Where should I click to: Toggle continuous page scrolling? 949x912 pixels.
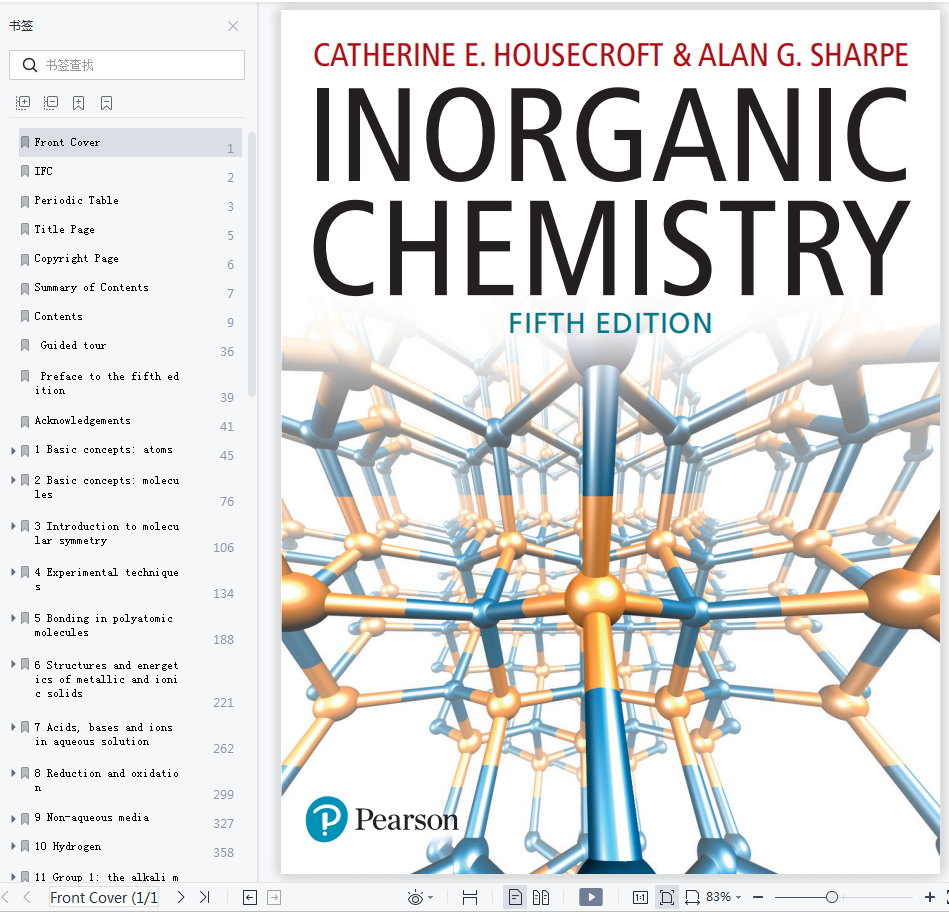click(x=470, y=897)
